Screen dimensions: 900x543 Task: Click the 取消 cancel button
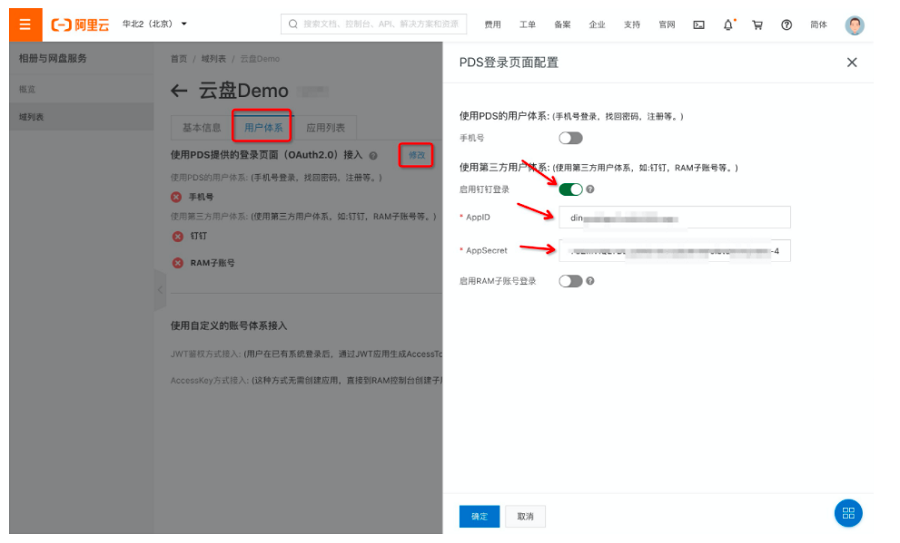point(525,516)
